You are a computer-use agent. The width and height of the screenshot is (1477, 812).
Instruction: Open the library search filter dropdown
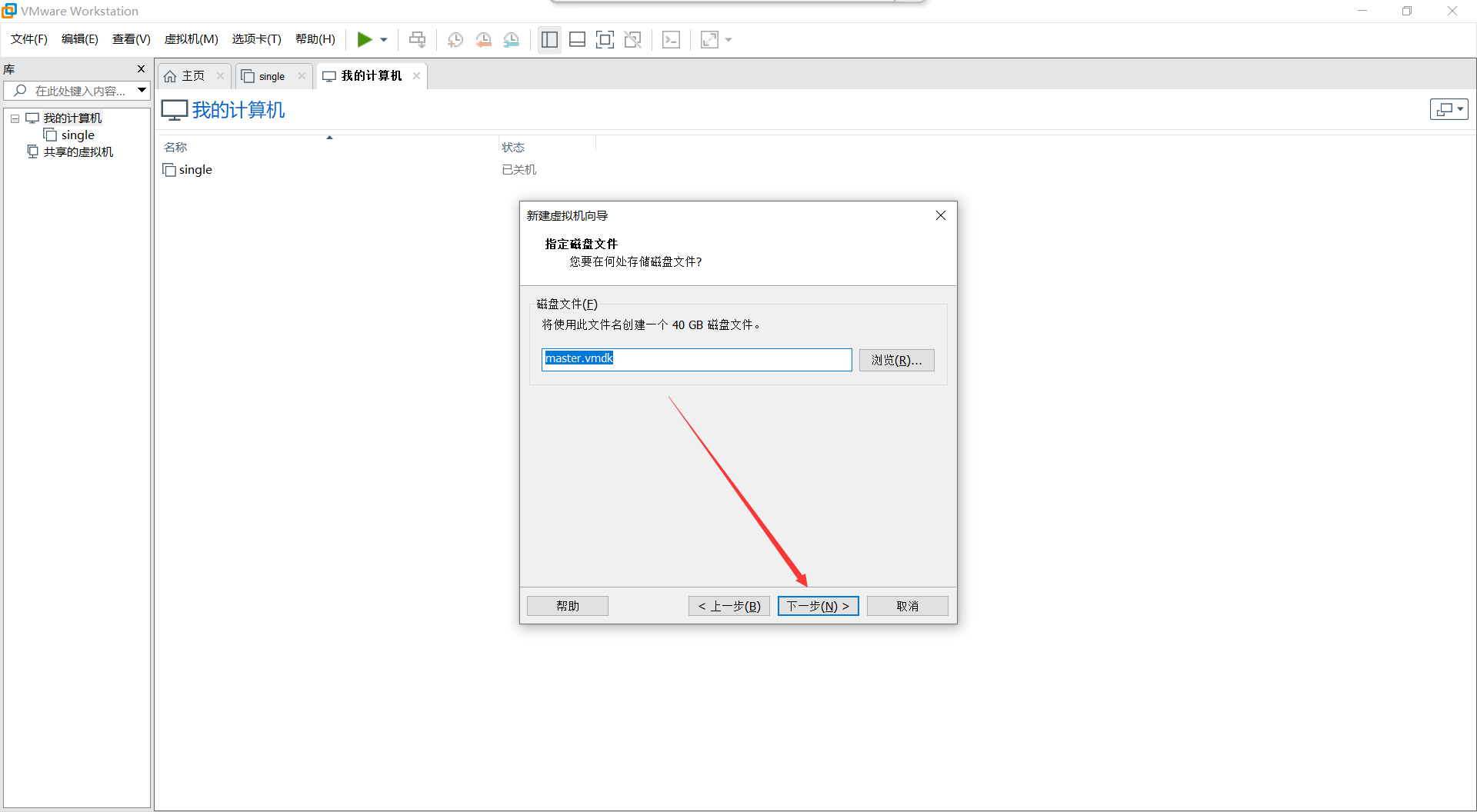pos(142,90)
